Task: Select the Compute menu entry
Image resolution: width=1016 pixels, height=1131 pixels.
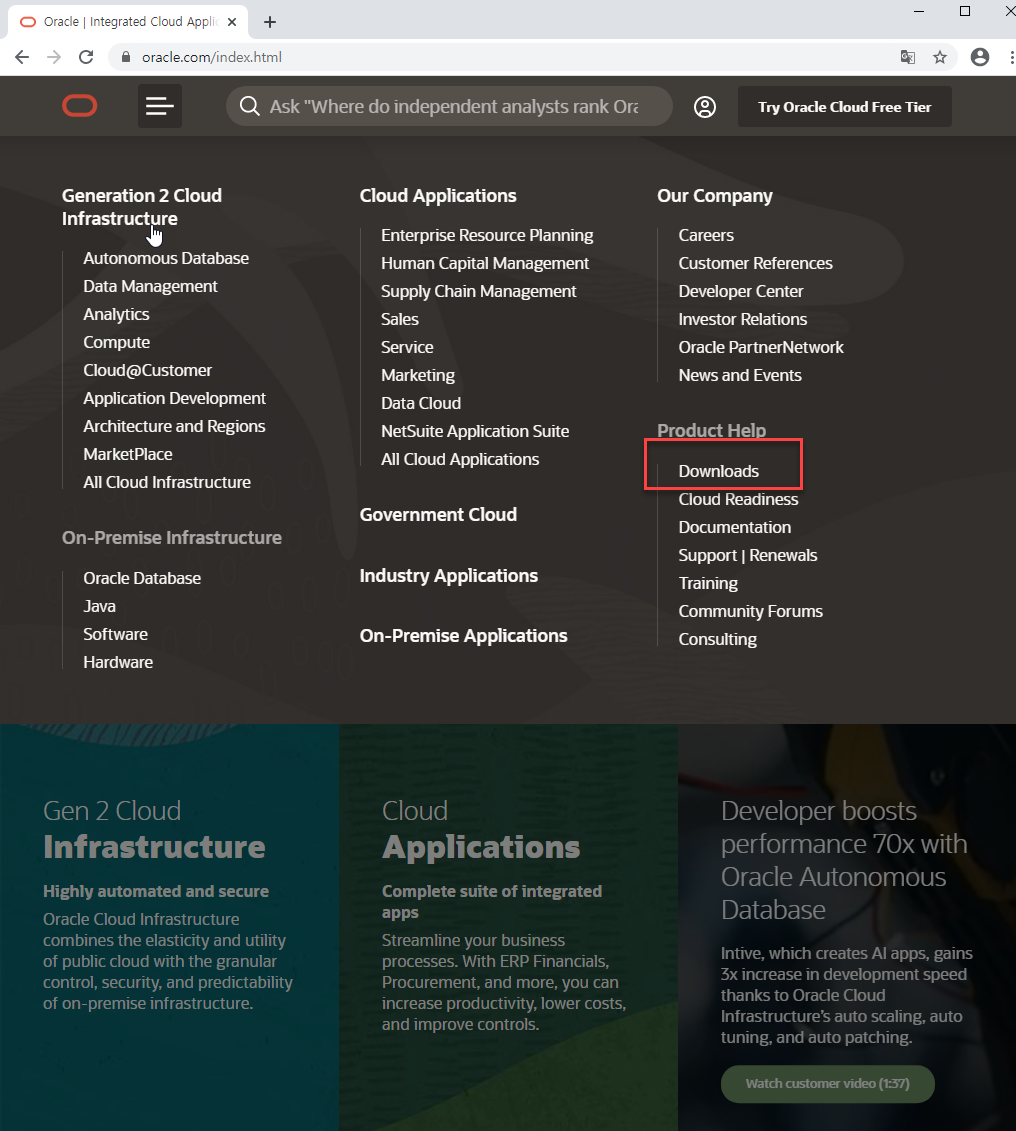Action: click(116, 343)
